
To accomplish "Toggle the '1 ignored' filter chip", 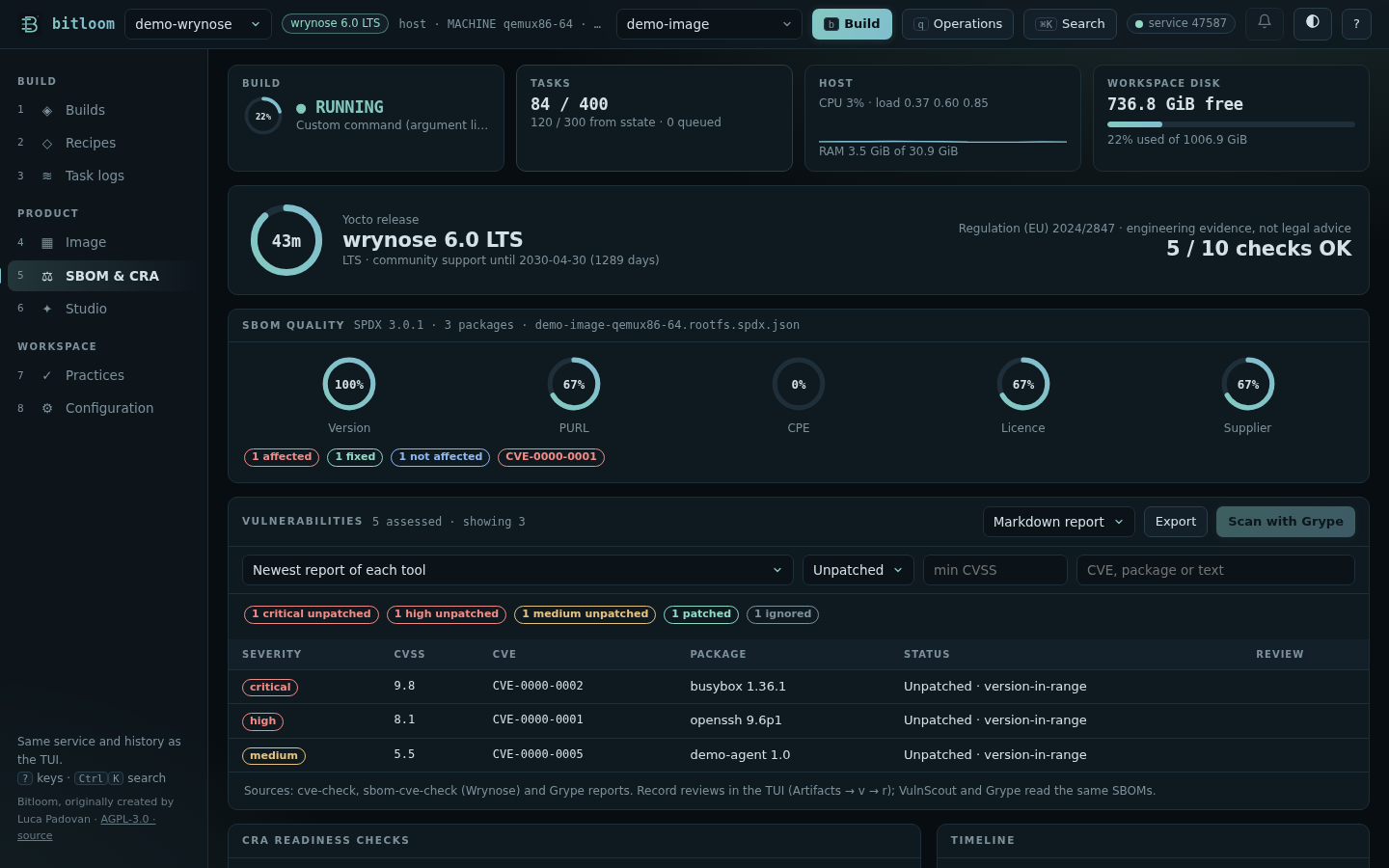I will 782,614.
